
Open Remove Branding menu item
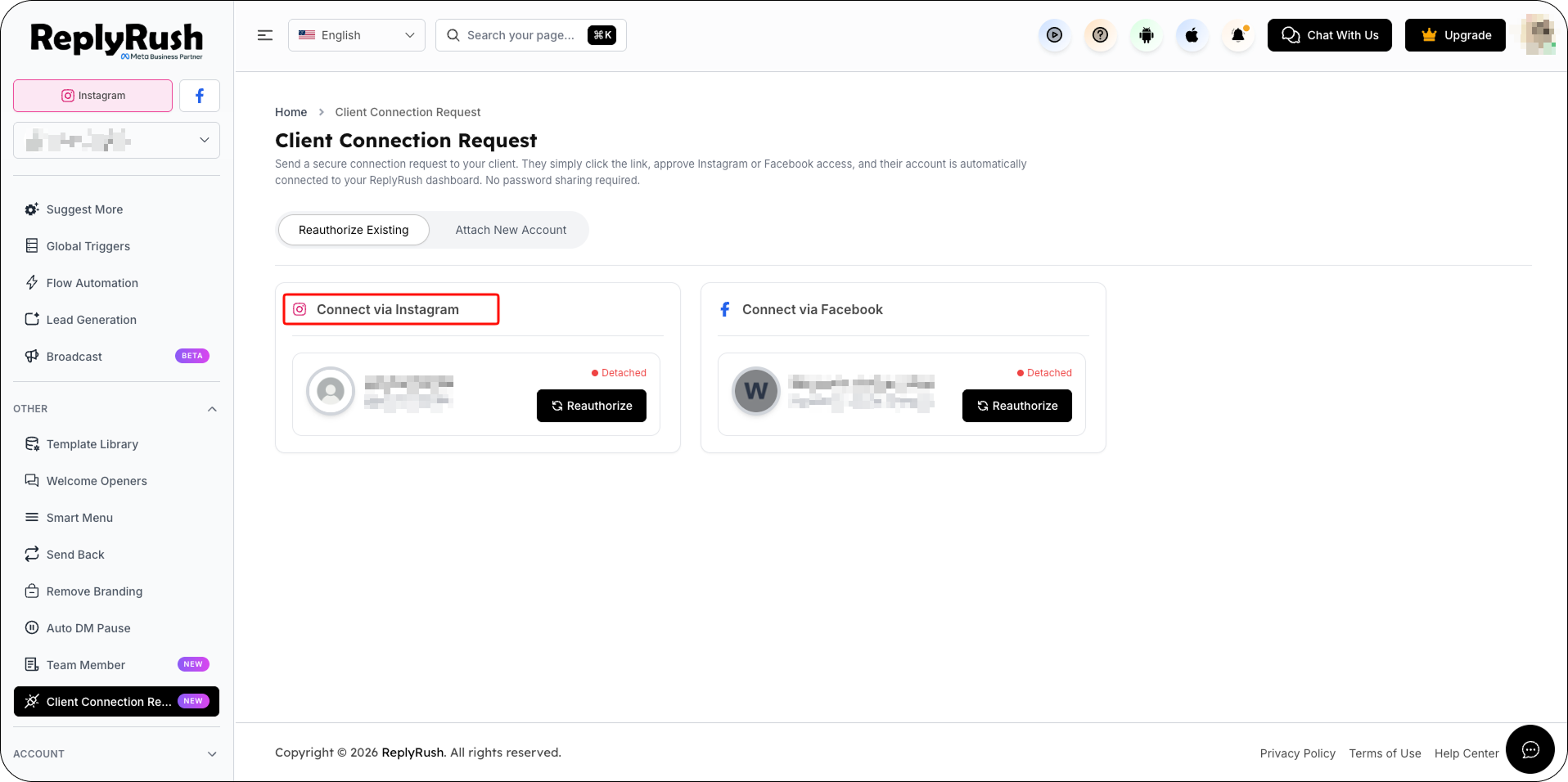(x=117, y=591)
